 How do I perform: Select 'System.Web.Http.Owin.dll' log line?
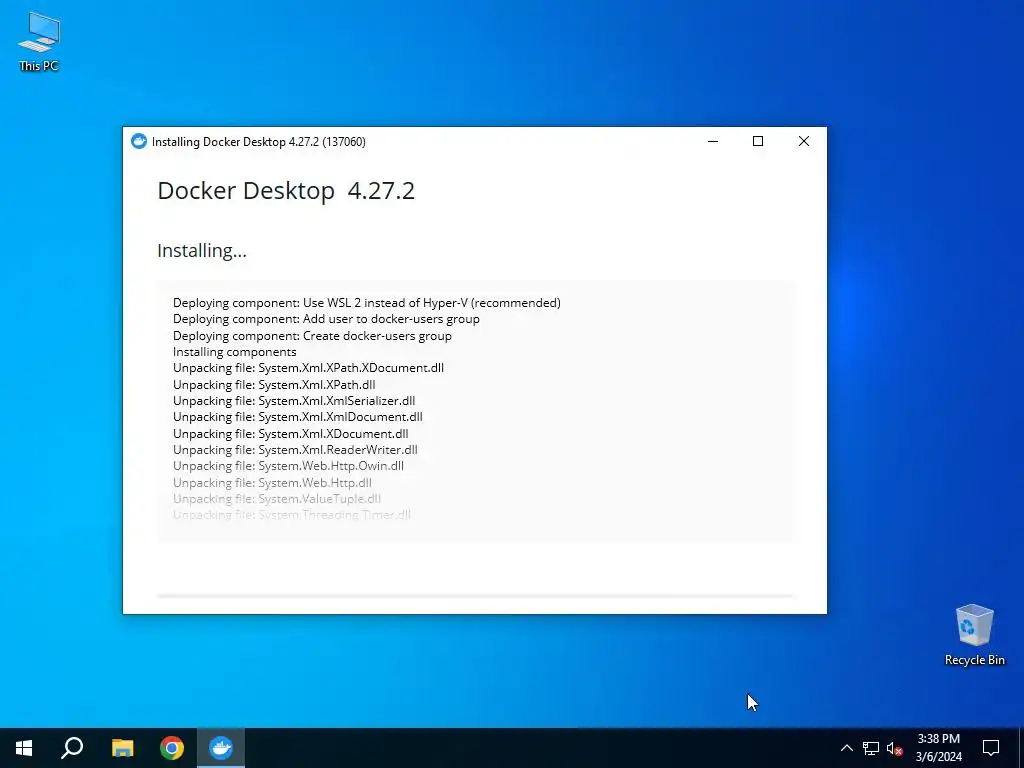pos(289,466)
